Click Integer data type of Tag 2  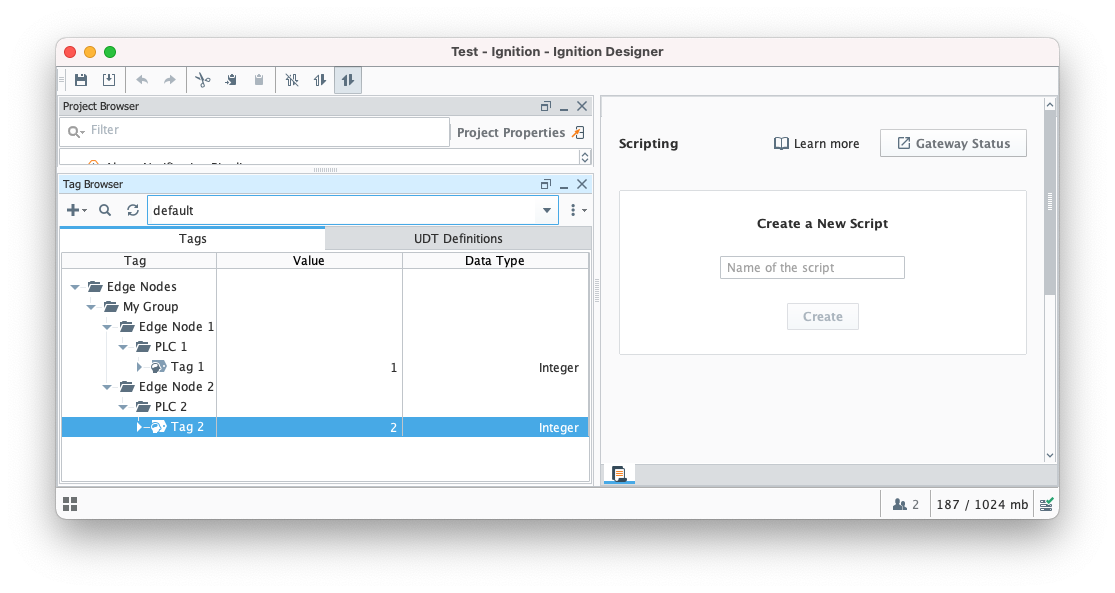[x=495, y=427]
